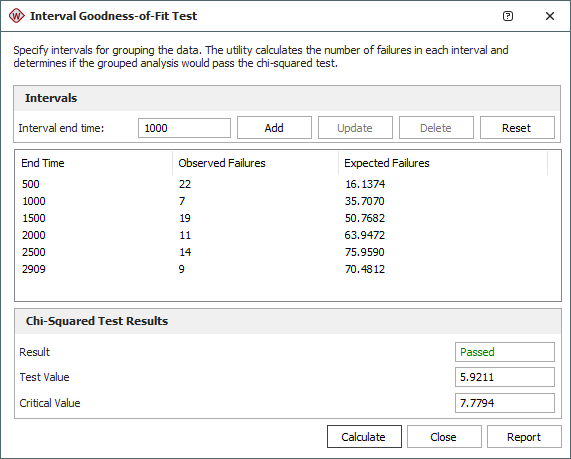The height and width of the screenshot is (459, 571).
Task: Select the row with end time 2909
Action: 284,269
